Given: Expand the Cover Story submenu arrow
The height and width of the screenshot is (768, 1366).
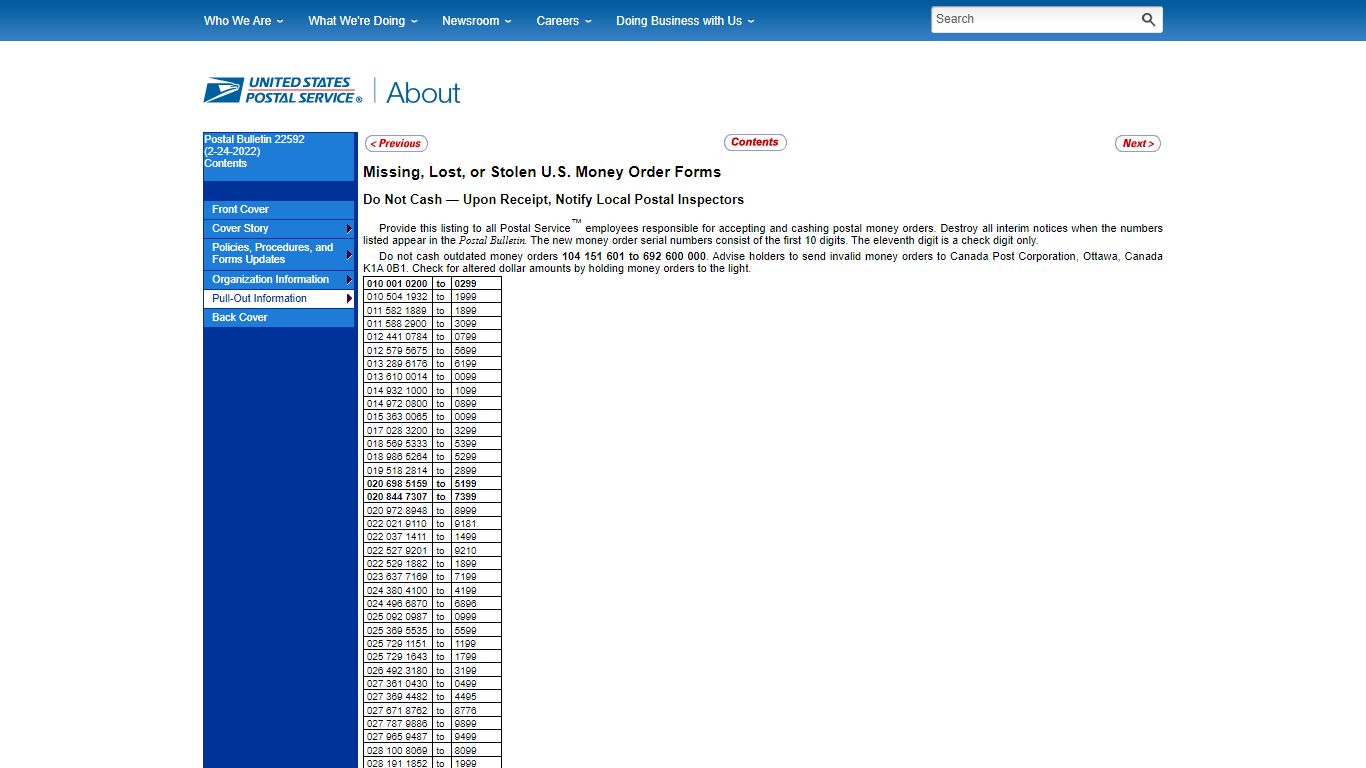Looking at the screenshot, I should pyautogui.click(x=349, y=228).
